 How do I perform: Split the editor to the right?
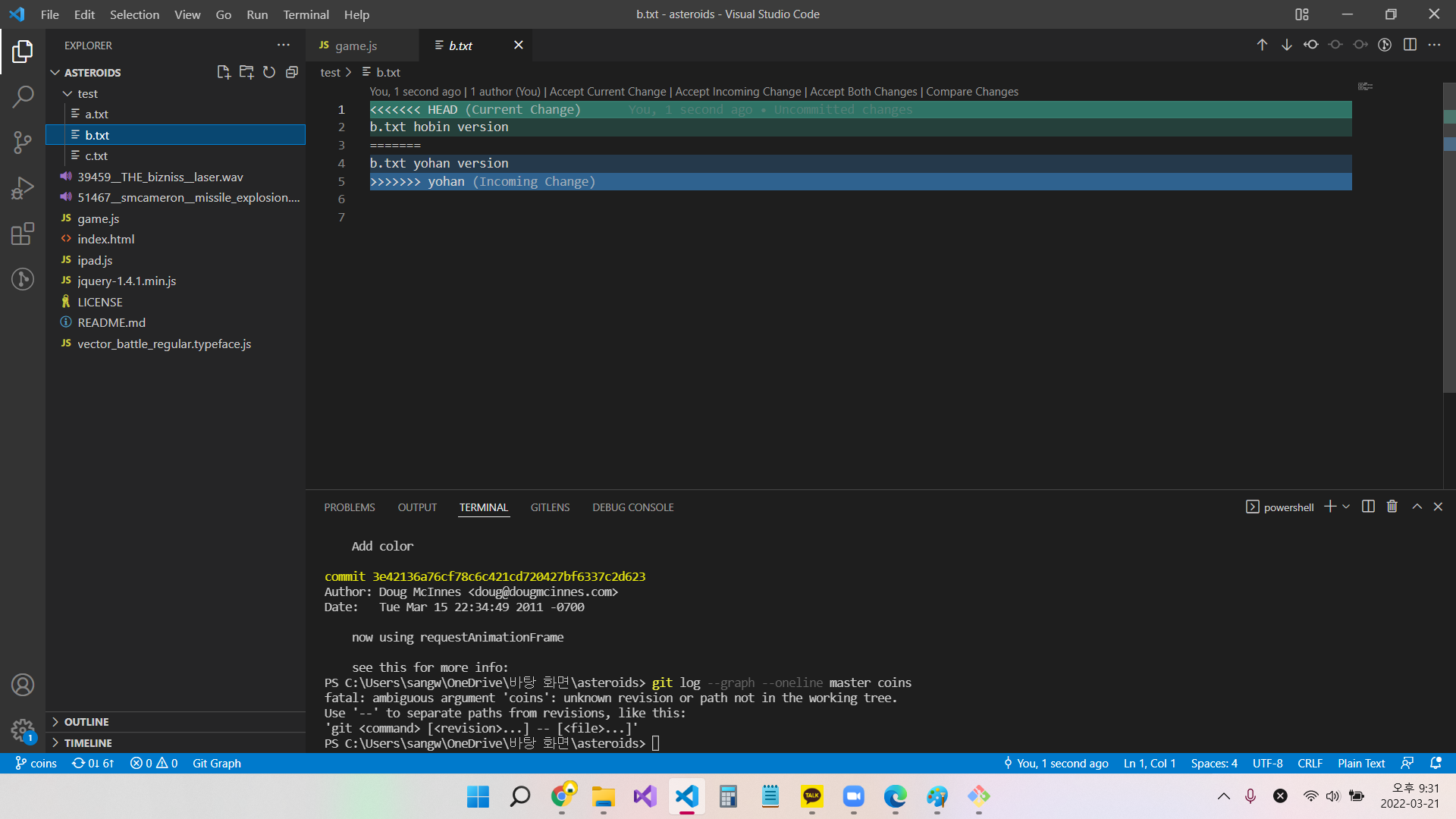(x=1410, y=45)
